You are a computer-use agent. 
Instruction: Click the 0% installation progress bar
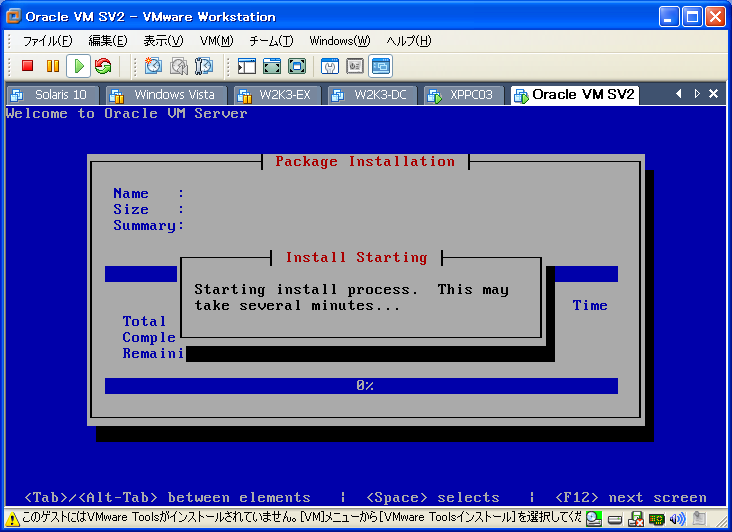(x=361, y=386)
